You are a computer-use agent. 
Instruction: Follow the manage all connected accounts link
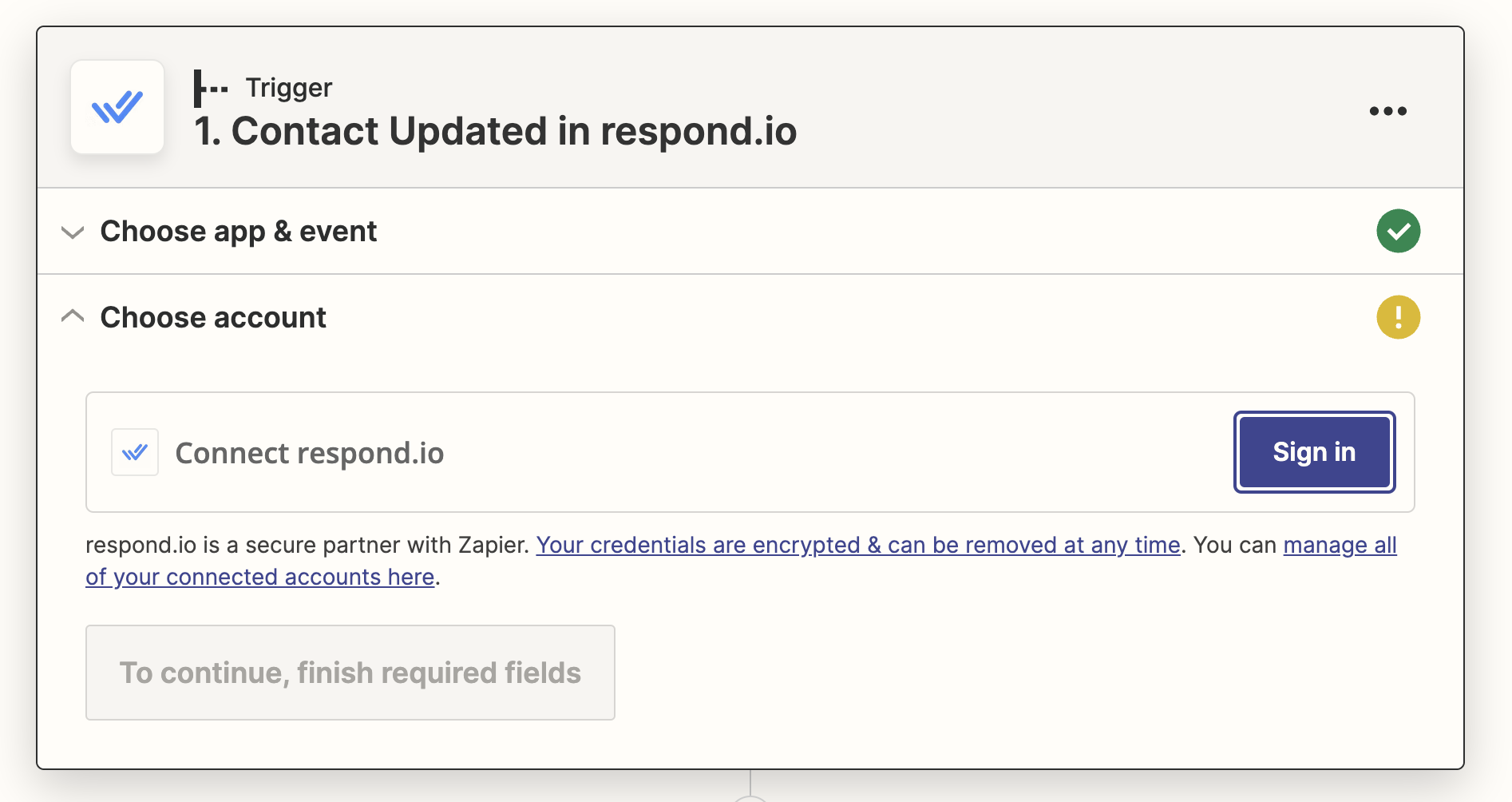coord(1339,545)
